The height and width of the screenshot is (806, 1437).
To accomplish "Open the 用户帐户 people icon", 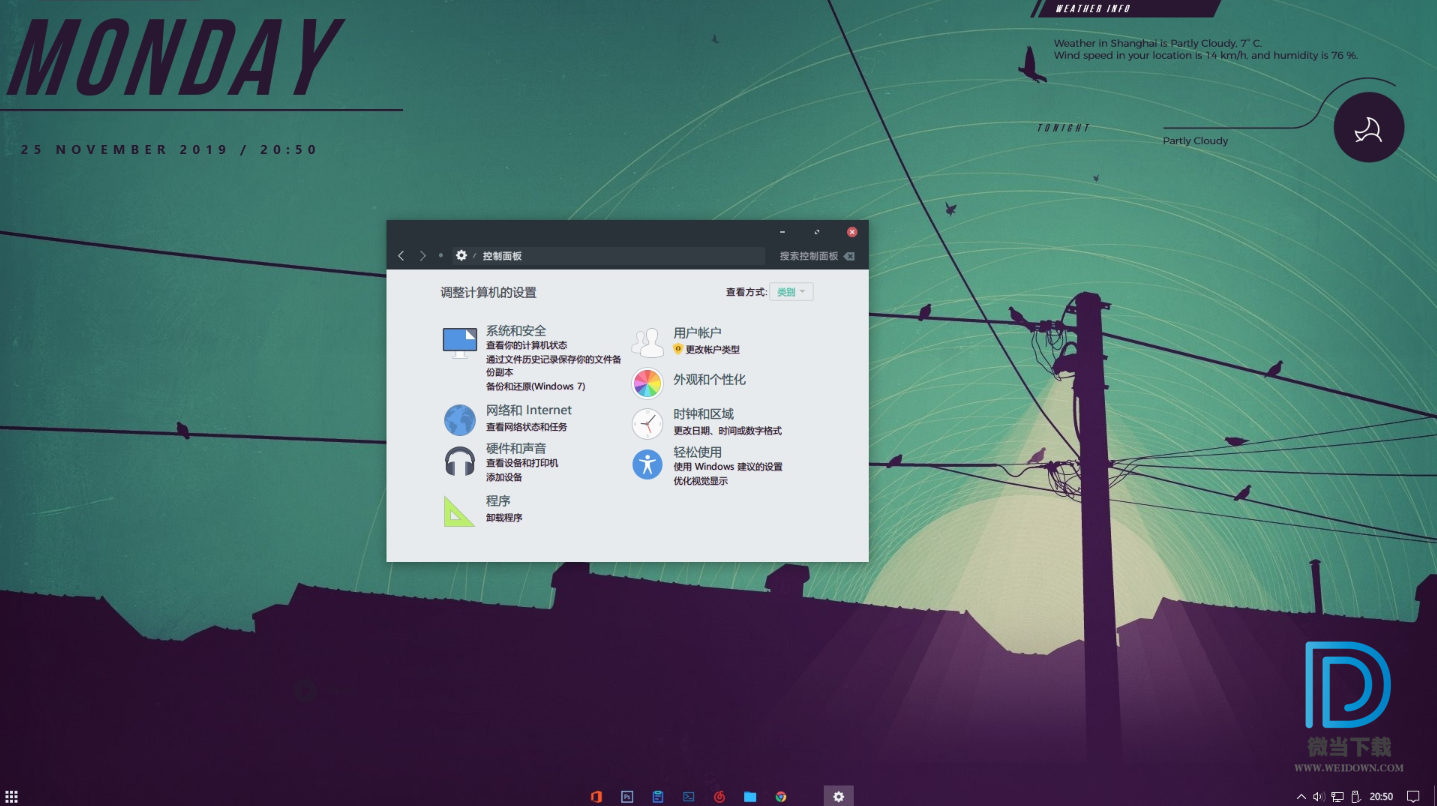I will [647, 342].
